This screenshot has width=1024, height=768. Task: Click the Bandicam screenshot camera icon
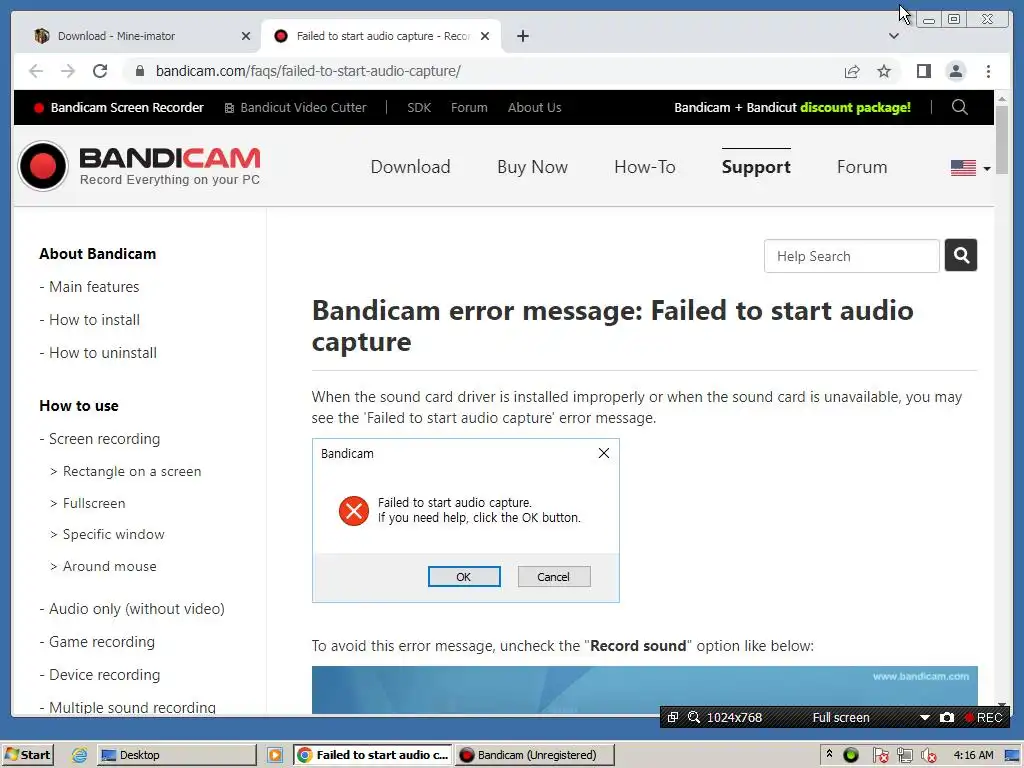[946, 717]
